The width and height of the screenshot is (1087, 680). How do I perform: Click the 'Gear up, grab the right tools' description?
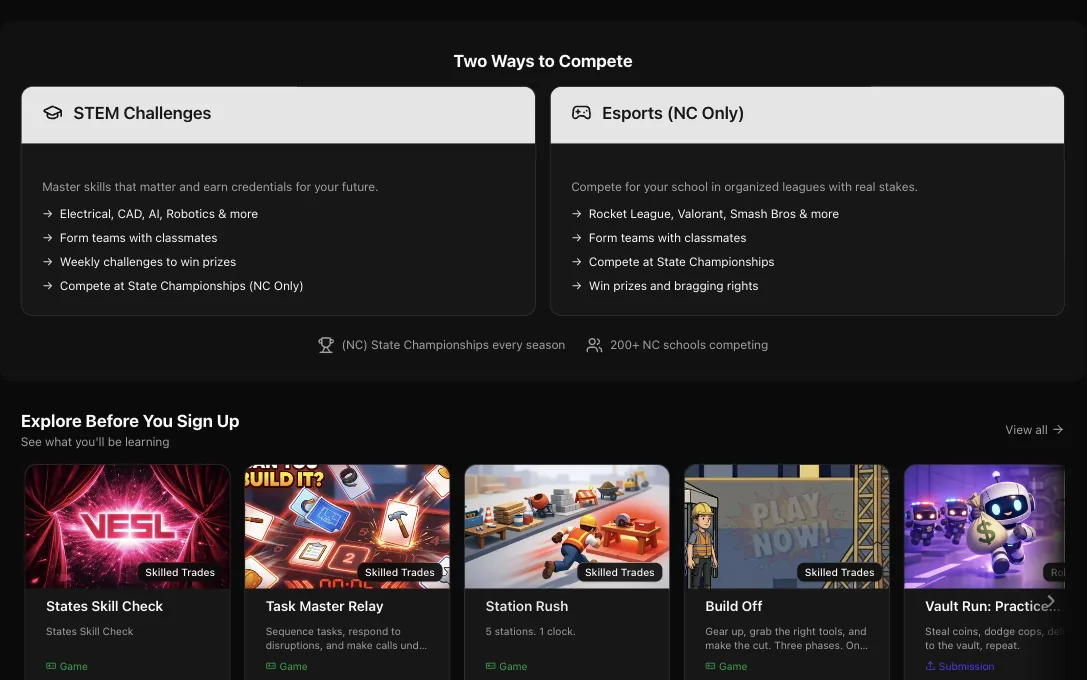click(x=787, y=638)
